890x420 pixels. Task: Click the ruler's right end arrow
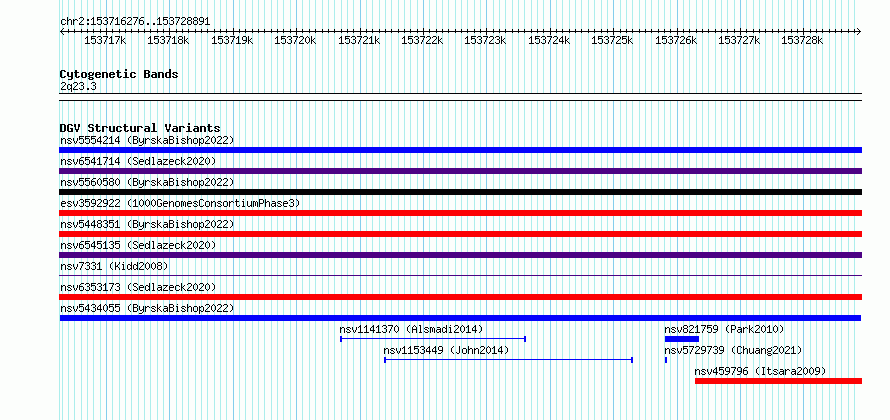(859, 32)
